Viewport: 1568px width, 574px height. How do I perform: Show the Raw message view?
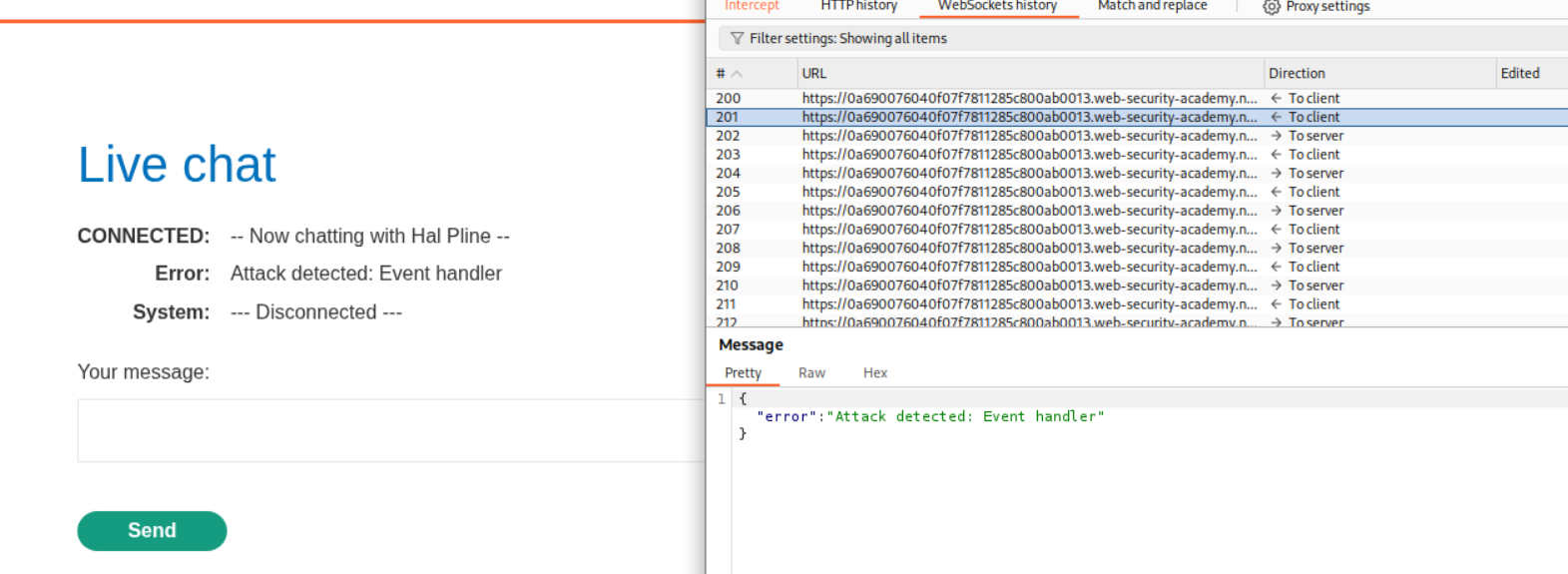coord(811,373)
